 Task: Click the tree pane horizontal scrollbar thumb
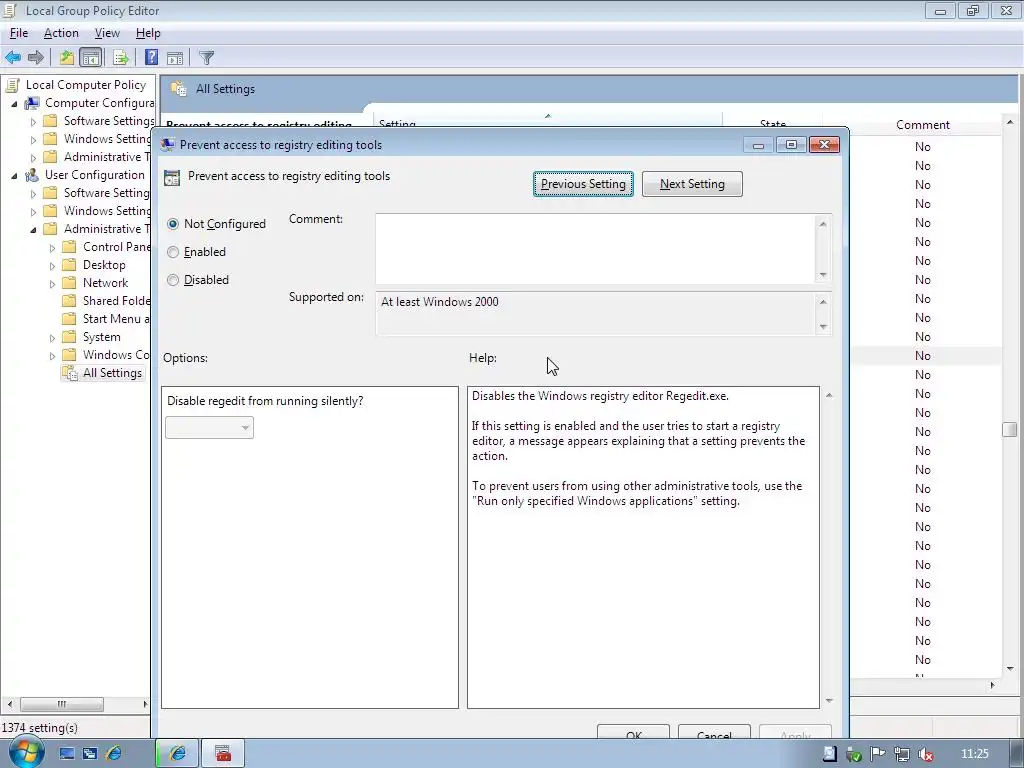(x=62, y=704)
